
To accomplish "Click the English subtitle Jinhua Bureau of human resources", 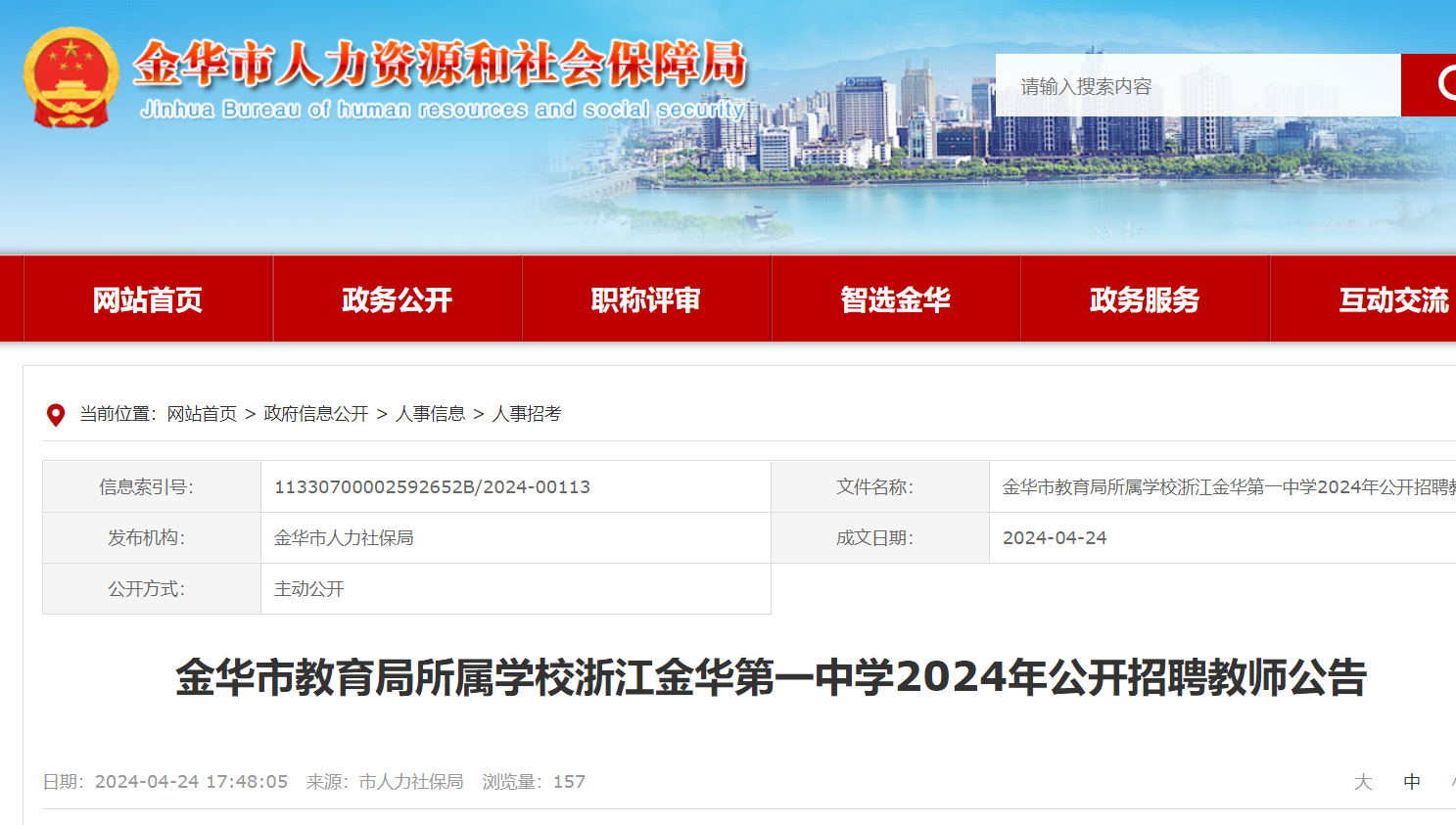I will 443,110.
